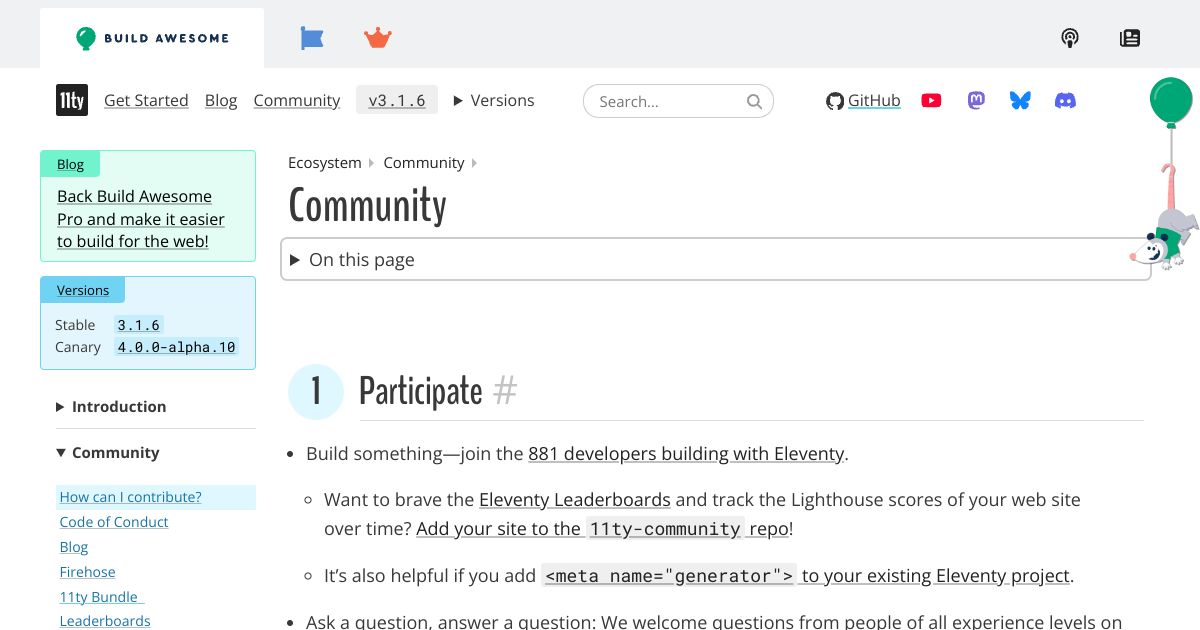Click the 11ty logo
The width and height of the screenshot is (1200, 630).
[72, 100]
